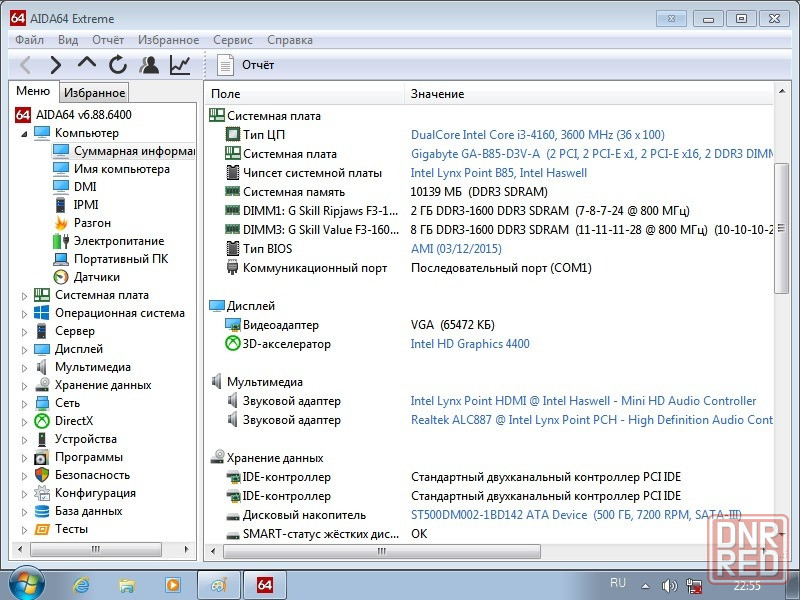Image resolution: width=800 pixels, height=600 pixels.
Task: Go back with the left arrow toolbar icon
Action: [x=25, y=65]
